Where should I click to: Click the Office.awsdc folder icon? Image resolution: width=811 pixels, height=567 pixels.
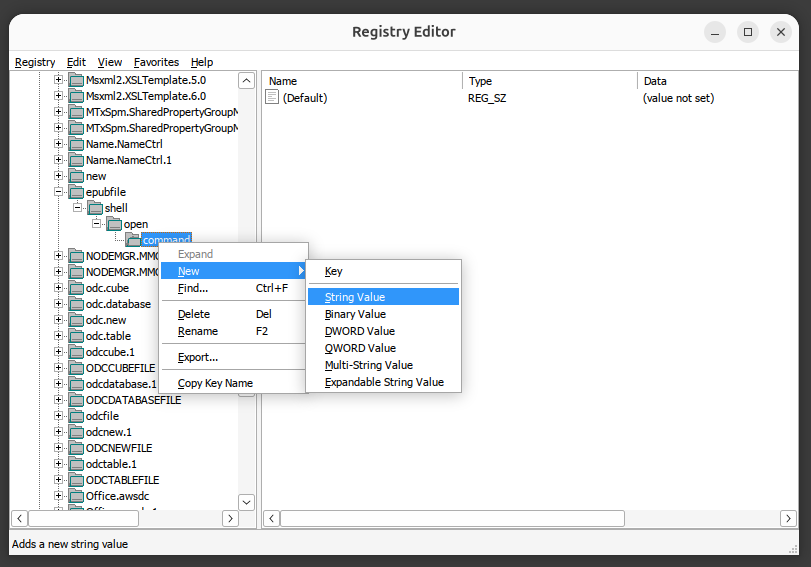pyautogui.click(x=76, y=496)
